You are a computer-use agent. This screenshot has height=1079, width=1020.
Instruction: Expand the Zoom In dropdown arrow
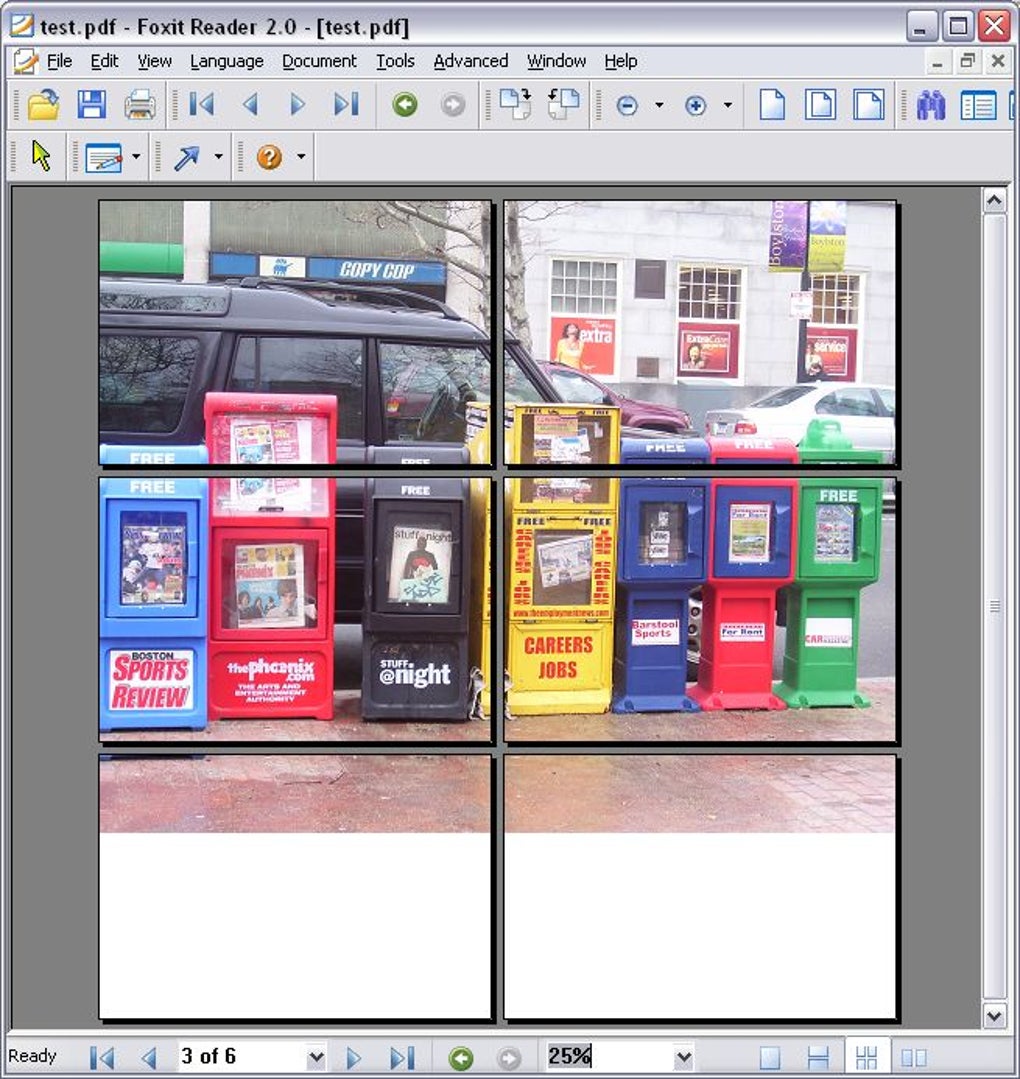(x=728, y=105)
